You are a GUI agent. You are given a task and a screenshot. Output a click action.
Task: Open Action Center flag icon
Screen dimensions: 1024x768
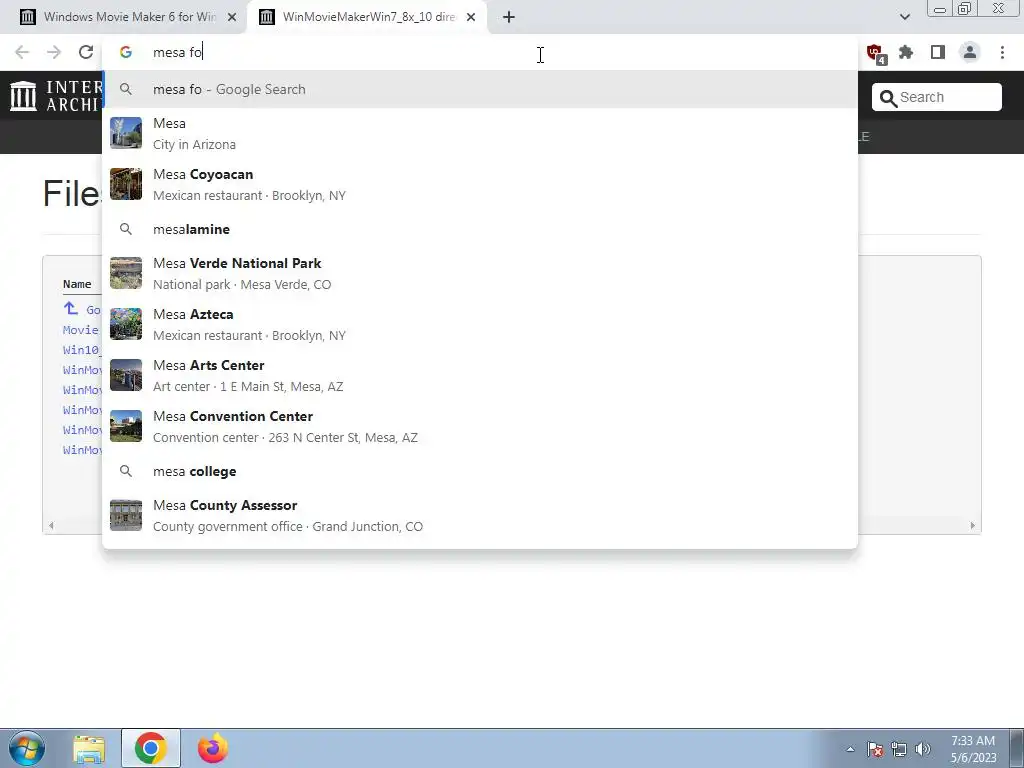875,750
